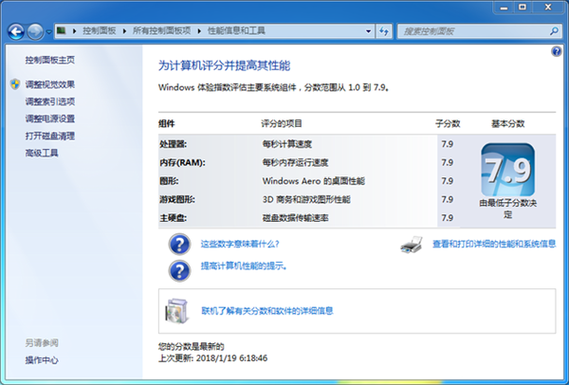Open the address bar history dropdown
Image resolution: width=569 pixels, height=385 pixels.
368,31
